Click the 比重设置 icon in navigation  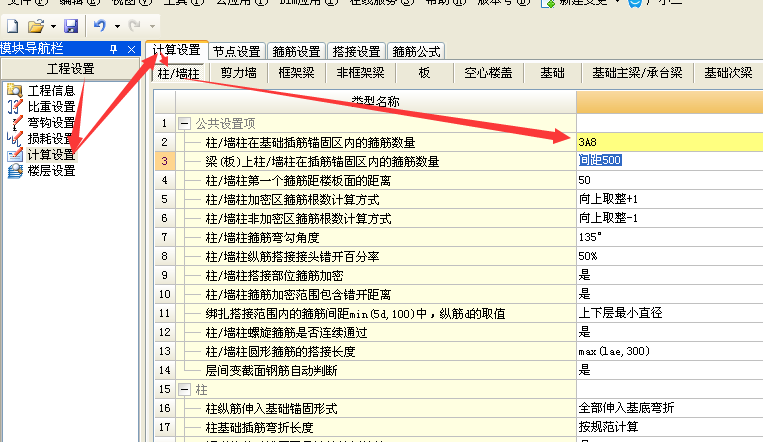click(x=15, y=106)
